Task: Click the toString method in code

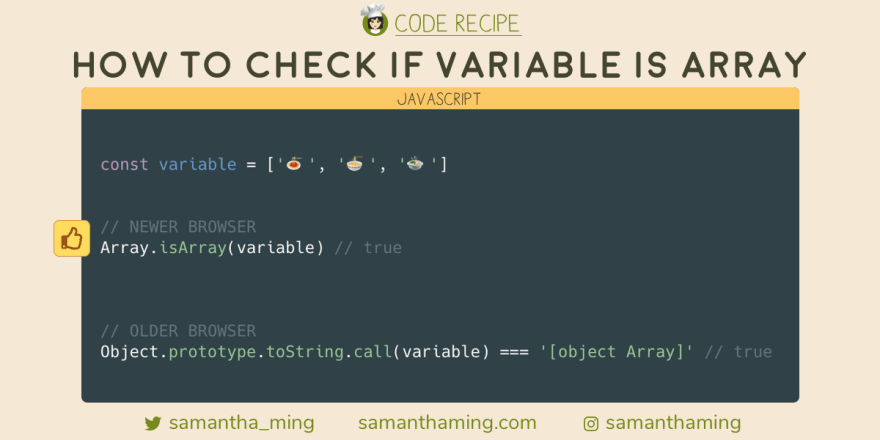Action: coord(305,352)
